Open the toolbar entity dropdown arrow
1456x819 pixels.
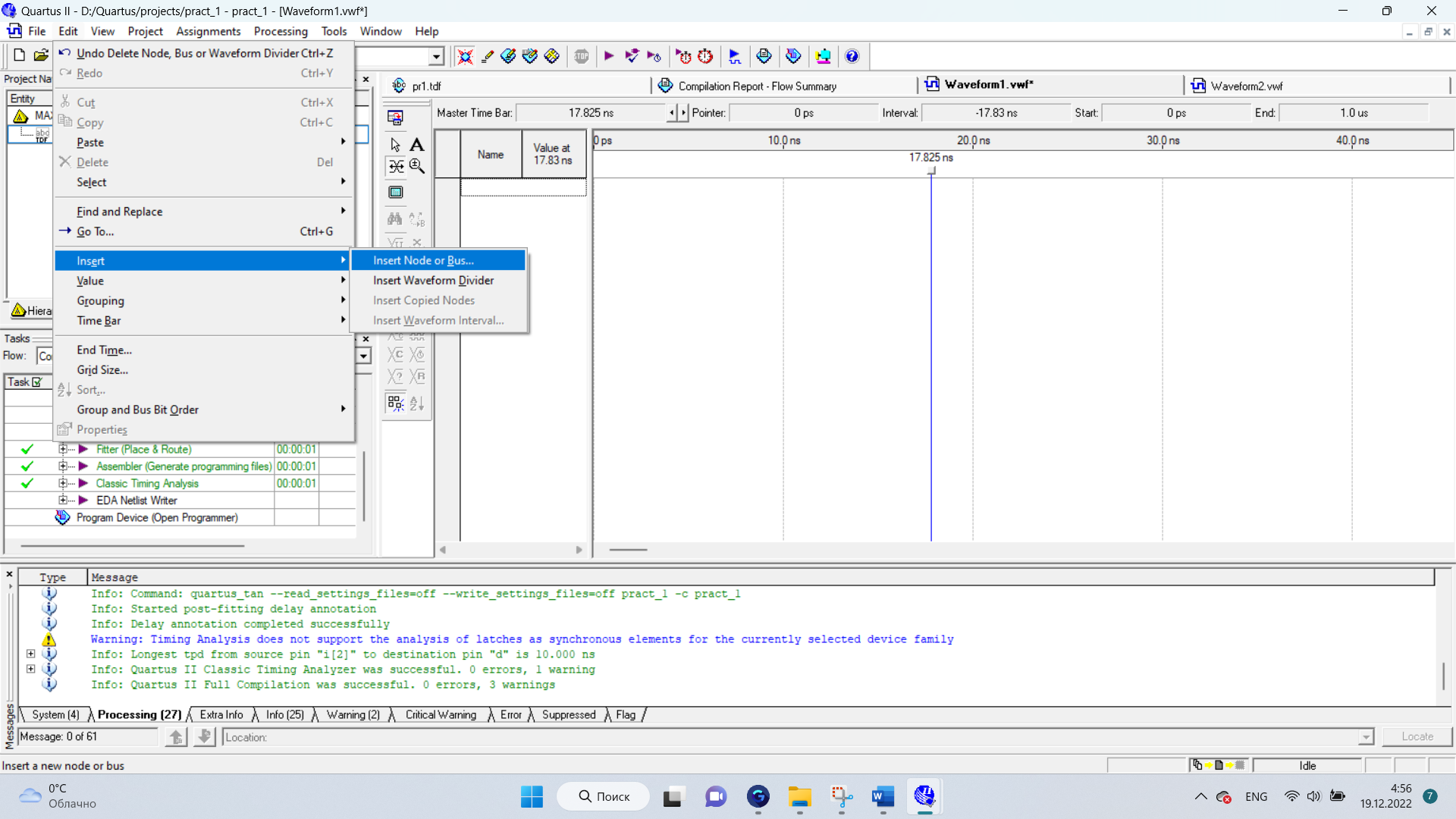point(436,57)
